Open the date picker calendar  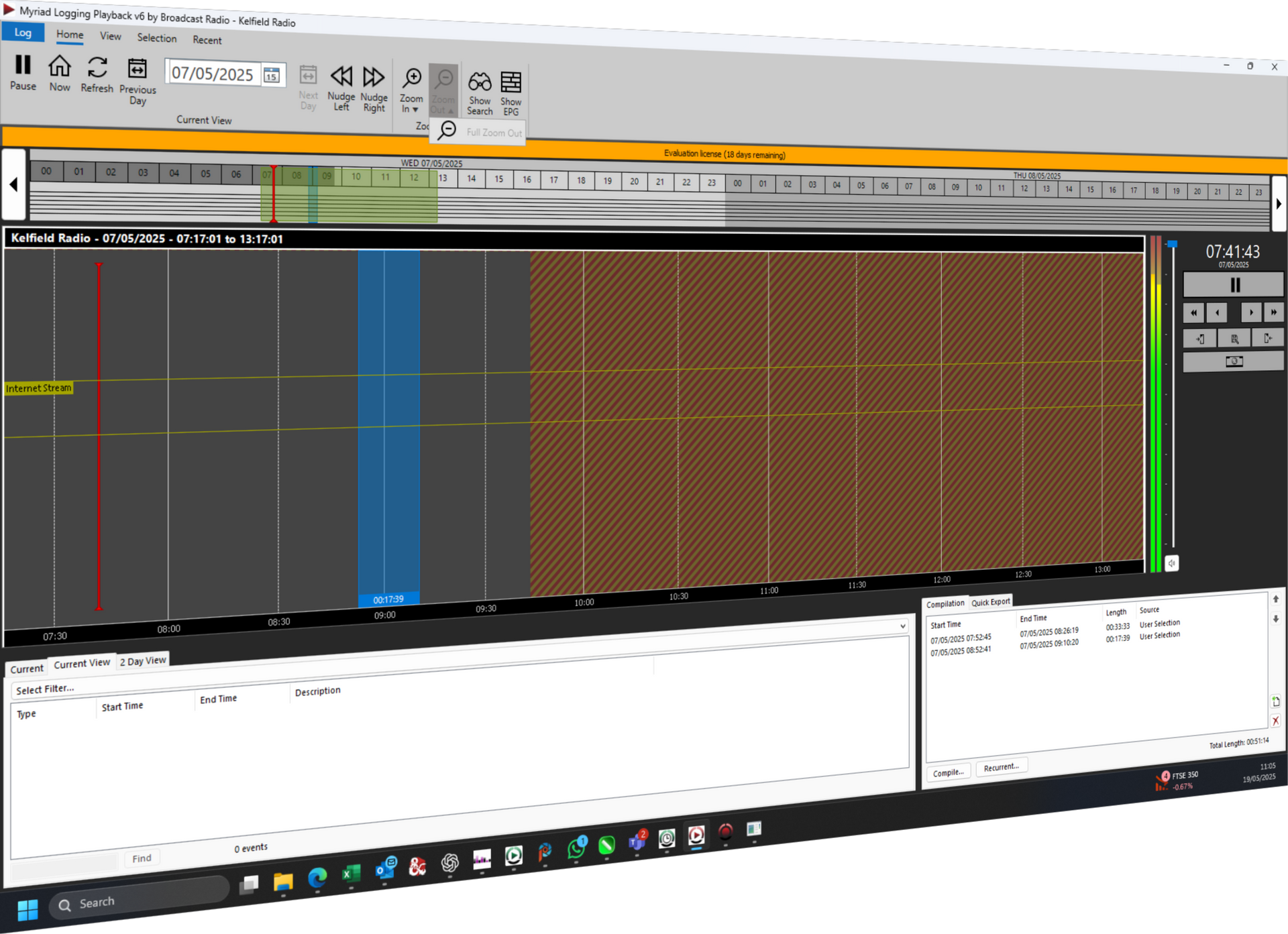coord(271,75)
